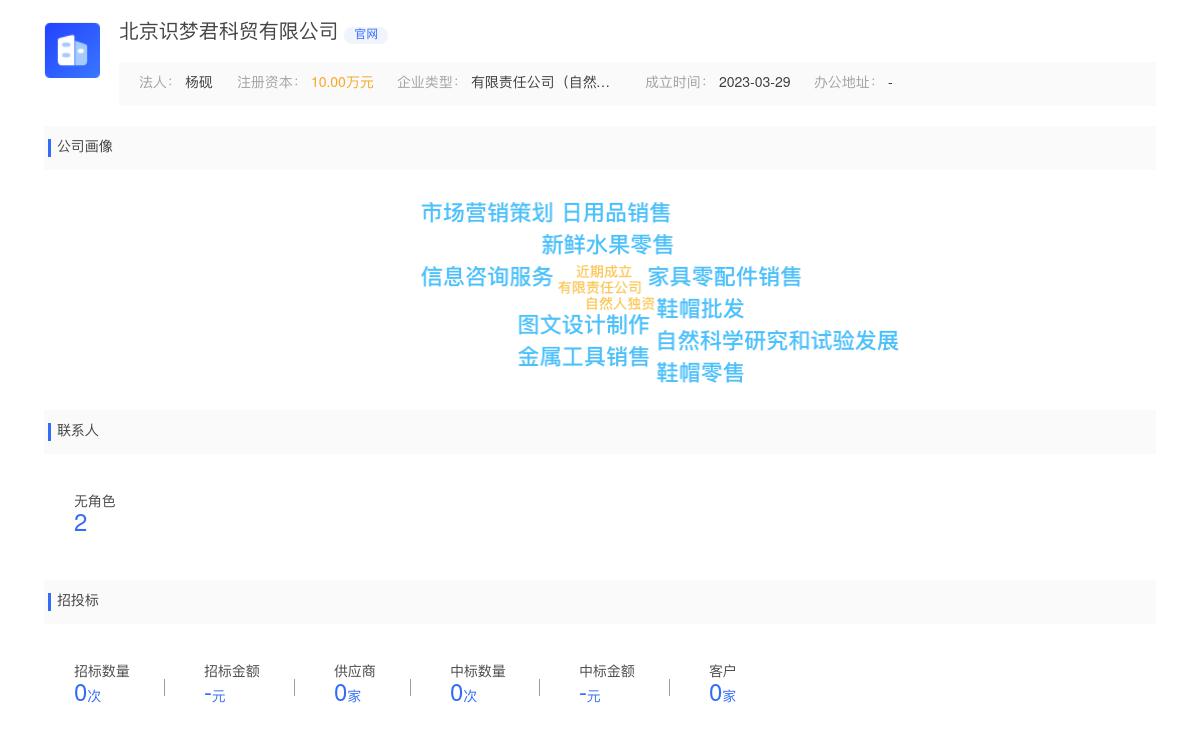
Task: Click company name 北京识梦君科贸有限公司
Action: [229, 32]
